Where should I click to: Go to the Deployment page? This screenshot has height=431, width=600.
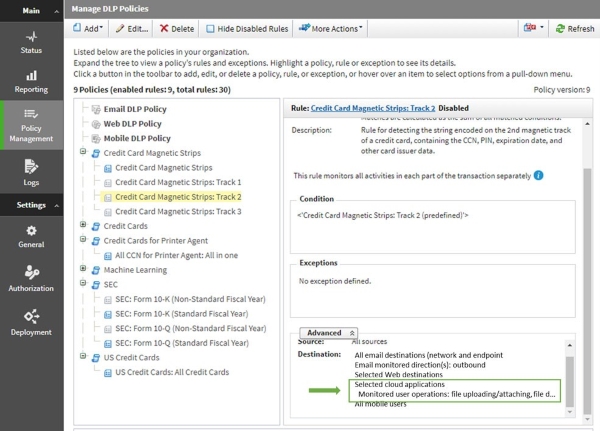point(31,322)
